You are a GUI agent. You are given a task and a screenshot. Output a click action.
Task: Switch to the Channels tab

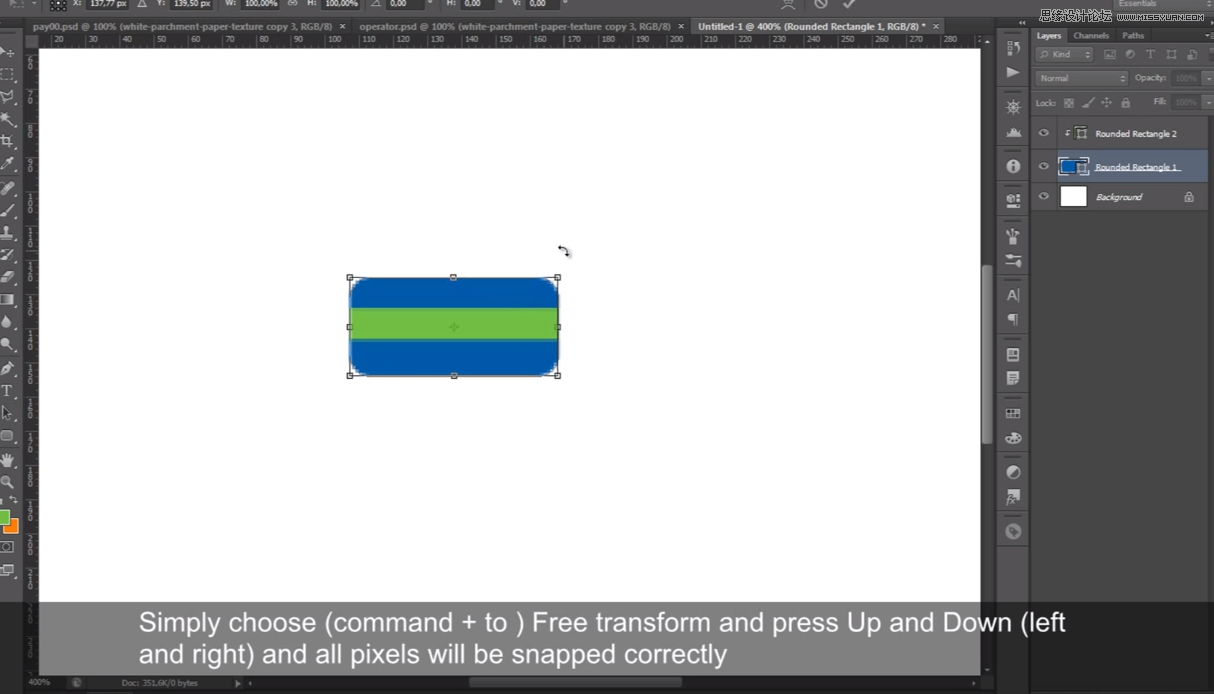click(1091, 35)
